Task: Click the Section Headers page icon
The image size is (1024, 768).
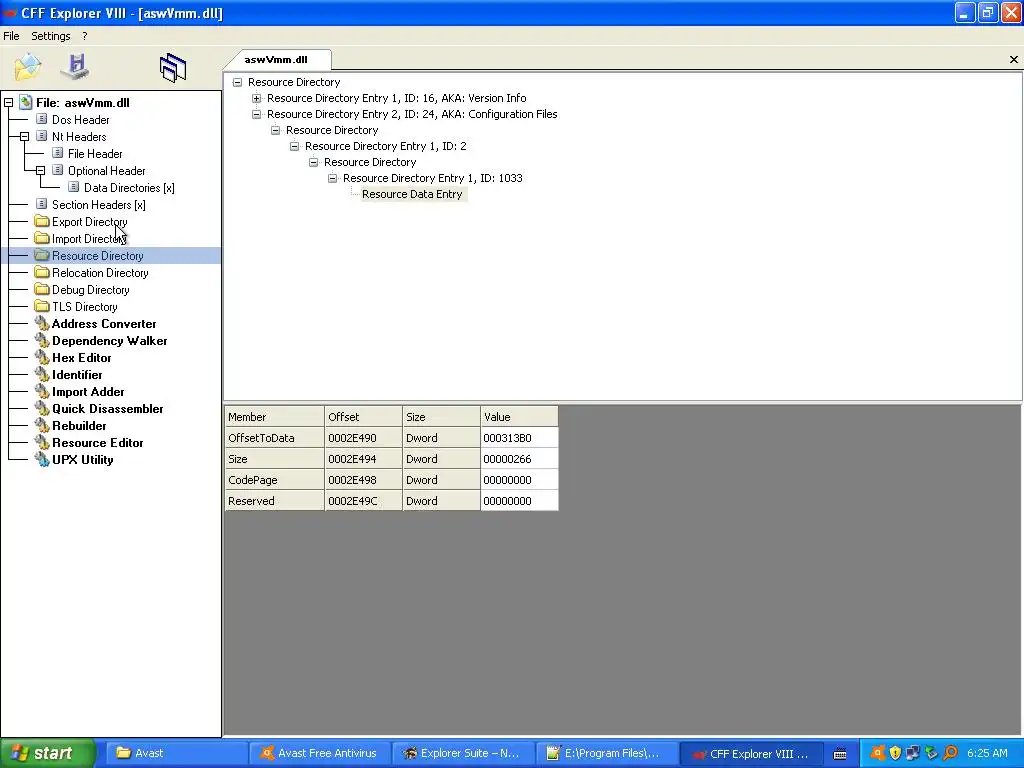Action: click(42, 204)
